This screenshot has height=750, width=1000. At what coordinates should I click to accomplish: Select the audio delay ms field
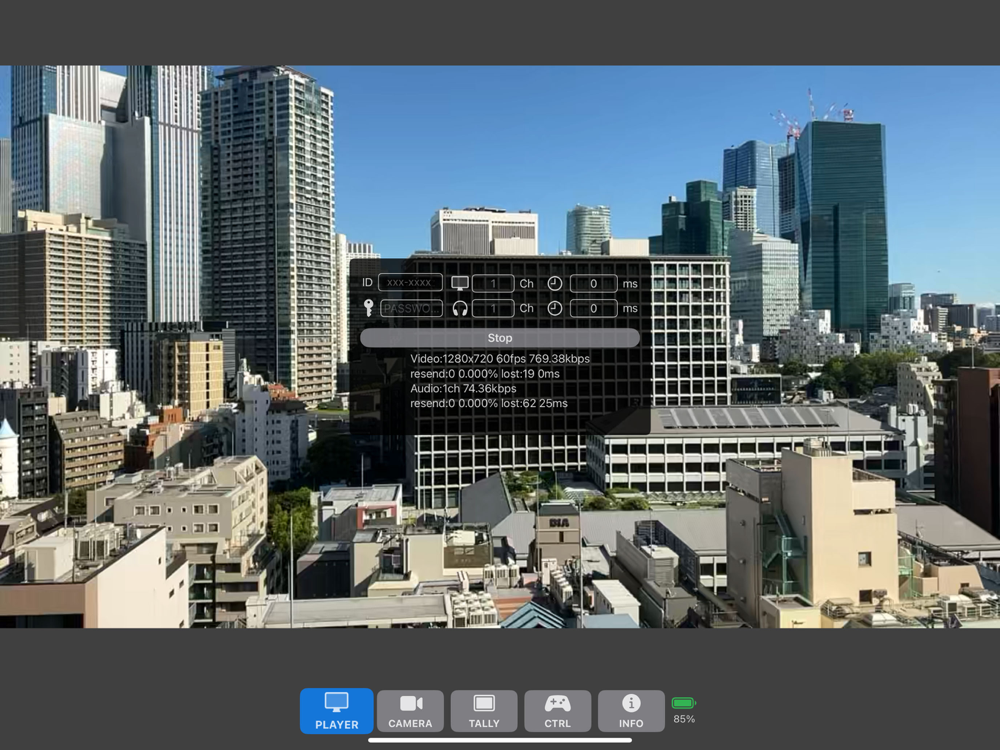pyautogui.click(x=593, y=309)
